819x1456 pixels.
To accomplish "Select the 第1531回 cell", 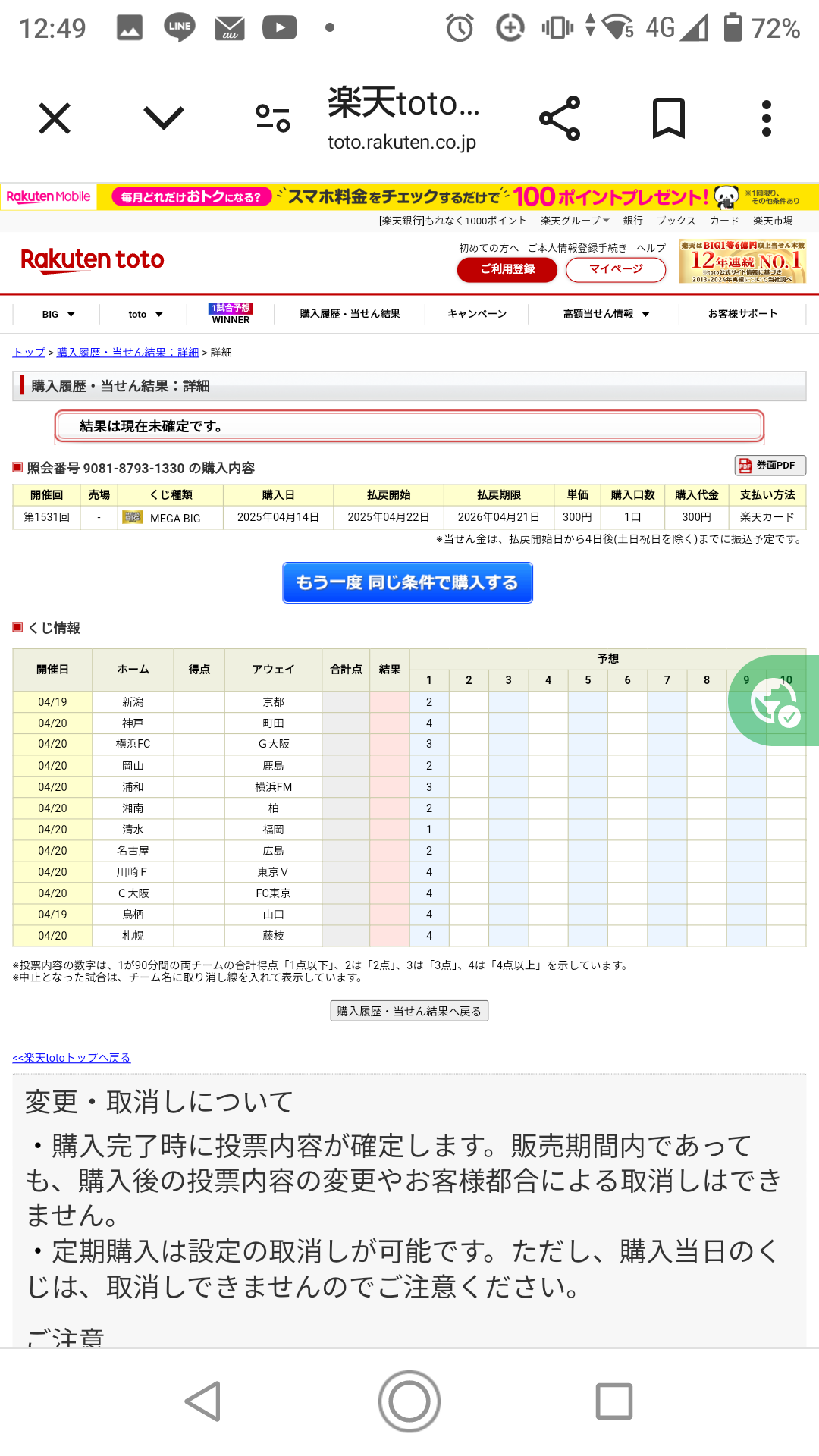I will [x=47, y=517].
